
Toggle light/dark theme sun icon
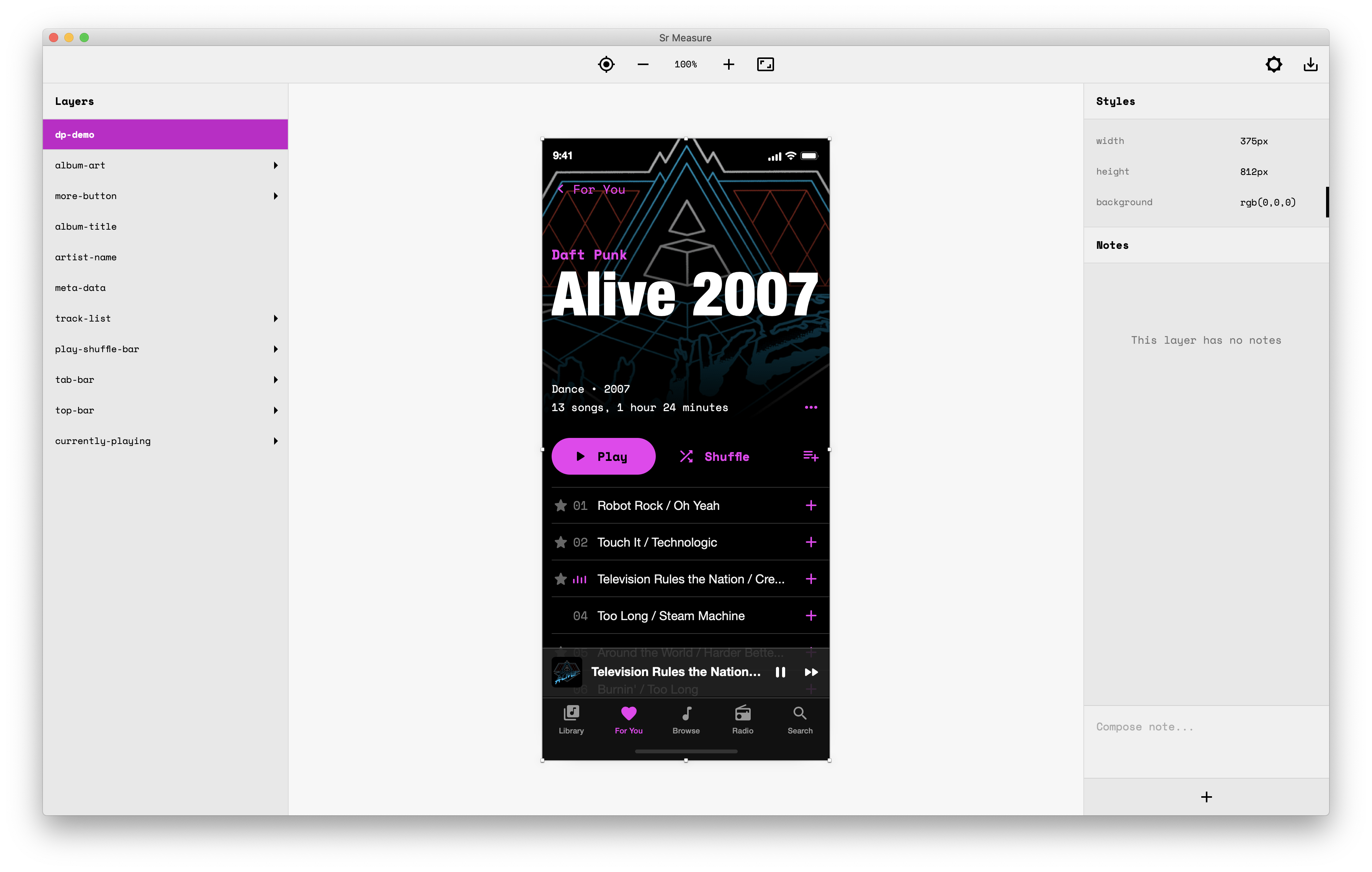pos(1274,64)
